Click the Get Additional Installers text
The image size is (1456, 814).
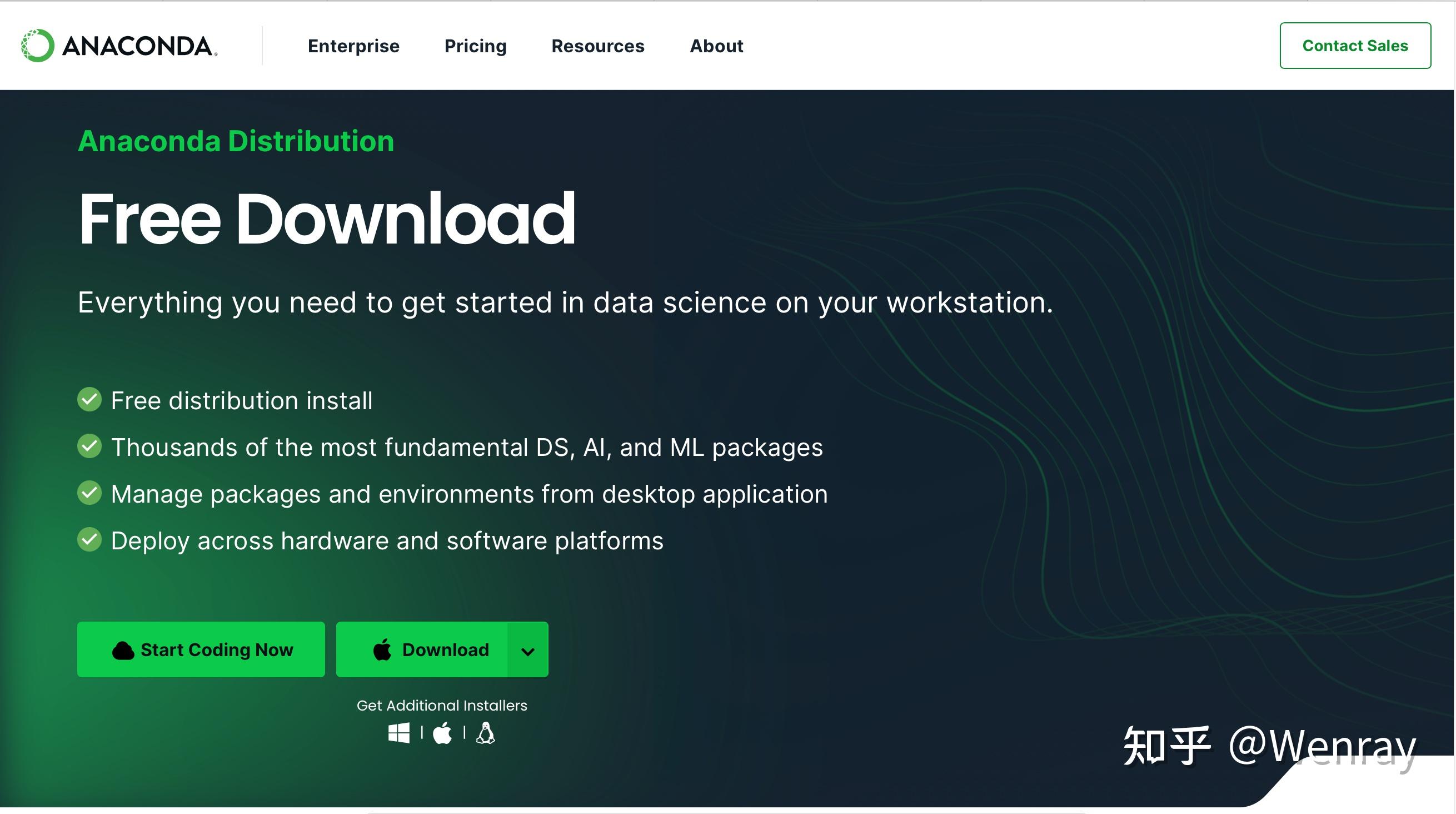tap(442, 706)
